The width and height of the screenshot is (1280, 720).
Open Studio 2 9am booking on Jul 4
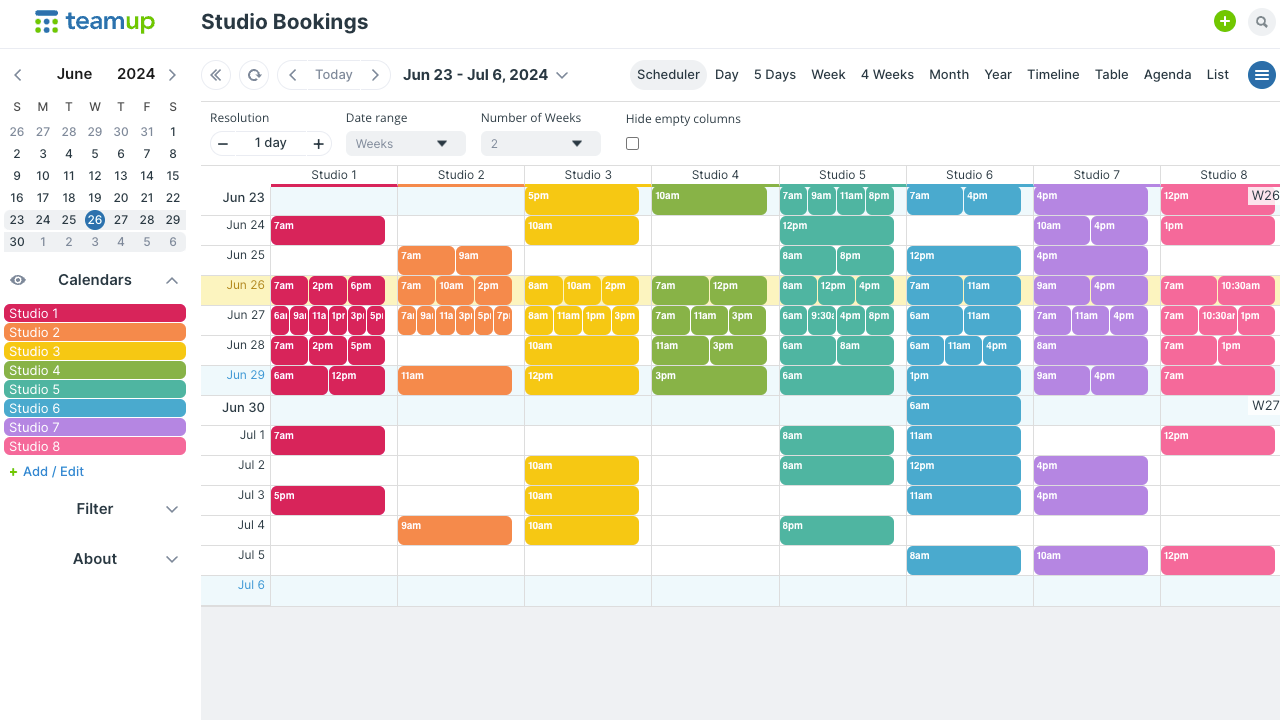coord(455,531)
